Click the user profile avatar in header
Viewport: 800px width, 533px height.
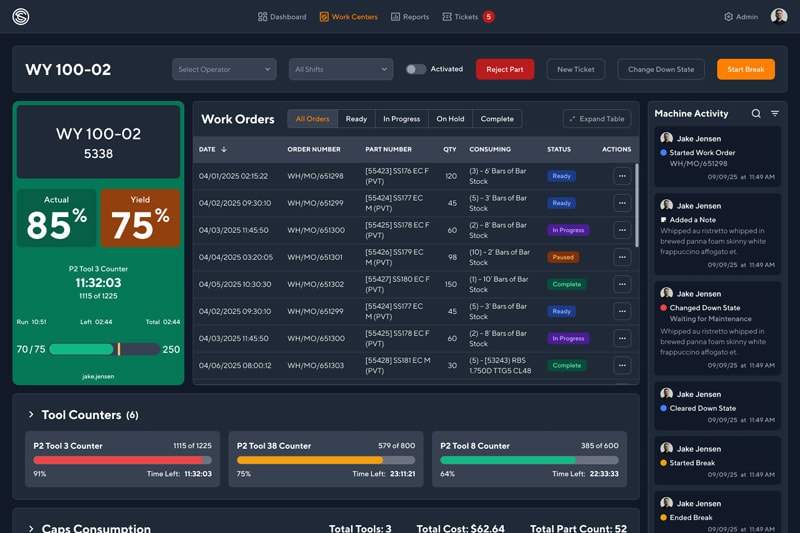pyautogui.click(x=779, y=16)
